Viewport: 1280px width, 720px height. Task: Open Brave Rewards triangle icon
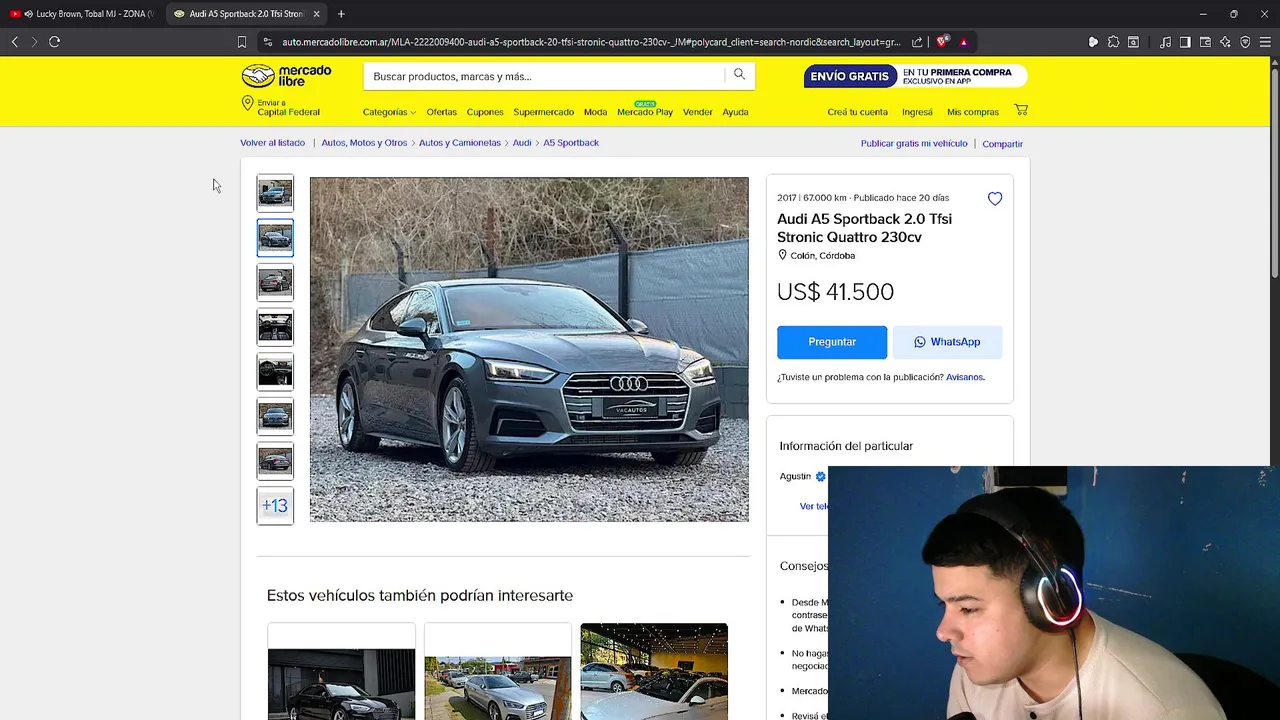(963, 42)
